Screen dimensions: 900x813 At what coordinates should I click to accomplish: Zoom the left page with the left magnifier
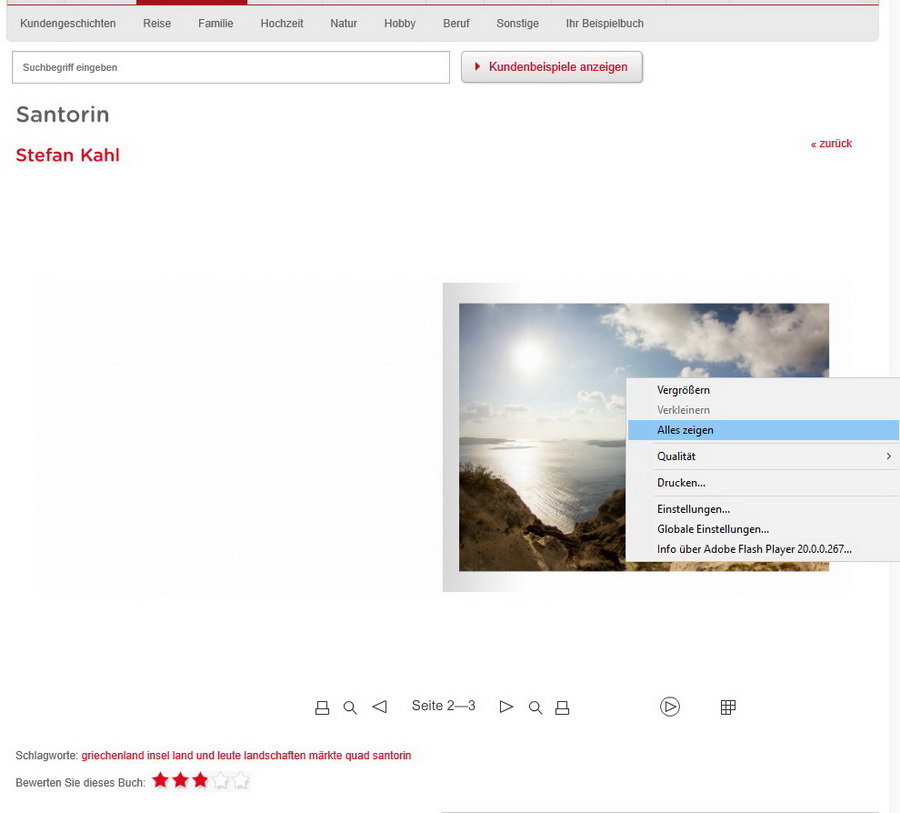click(x=350, y=707)
